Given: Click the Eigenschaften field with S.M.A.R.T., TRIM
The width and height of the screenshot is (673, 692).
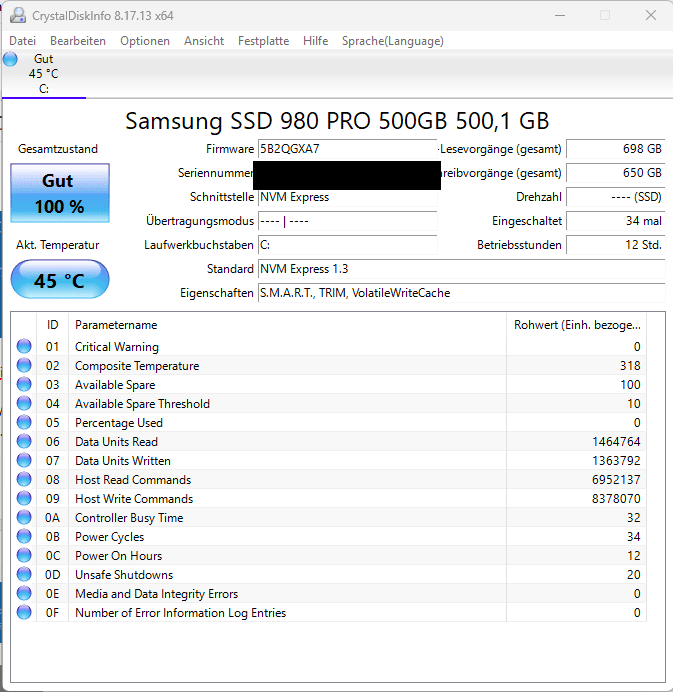Looking at the screenshot, I should click(461, 293).
